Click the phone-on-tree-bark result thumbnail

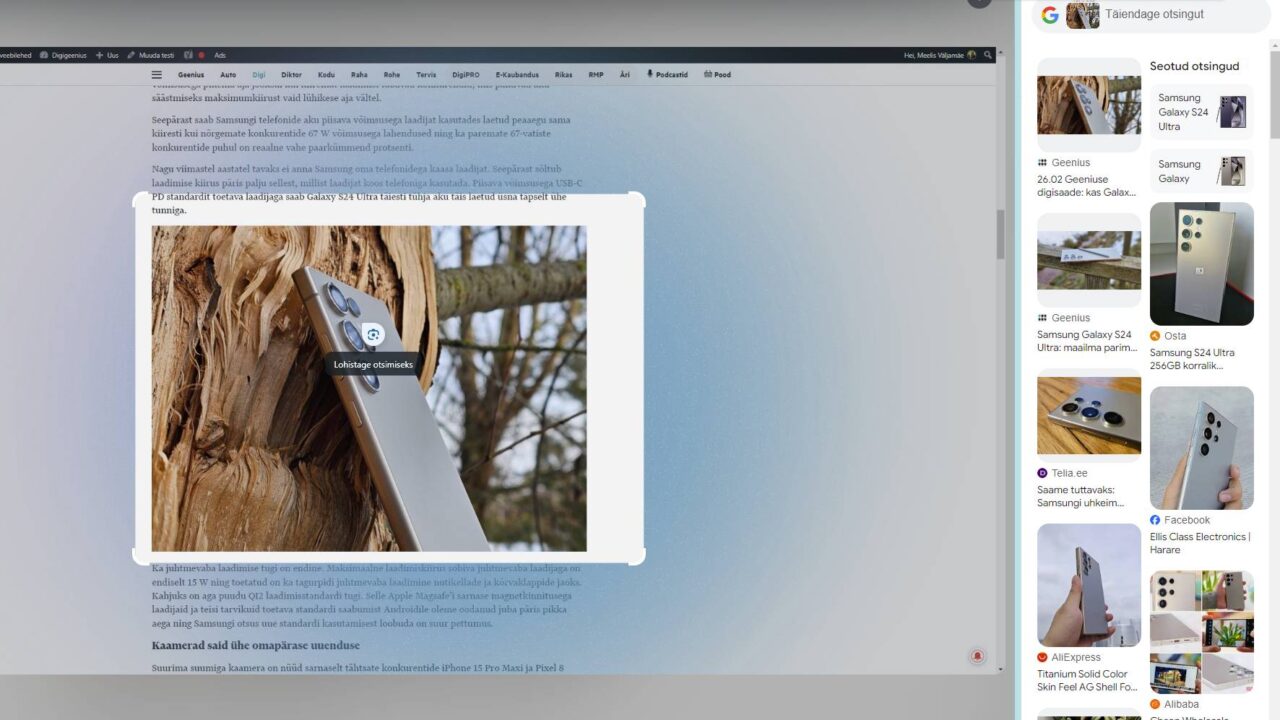coord(1089,104)
